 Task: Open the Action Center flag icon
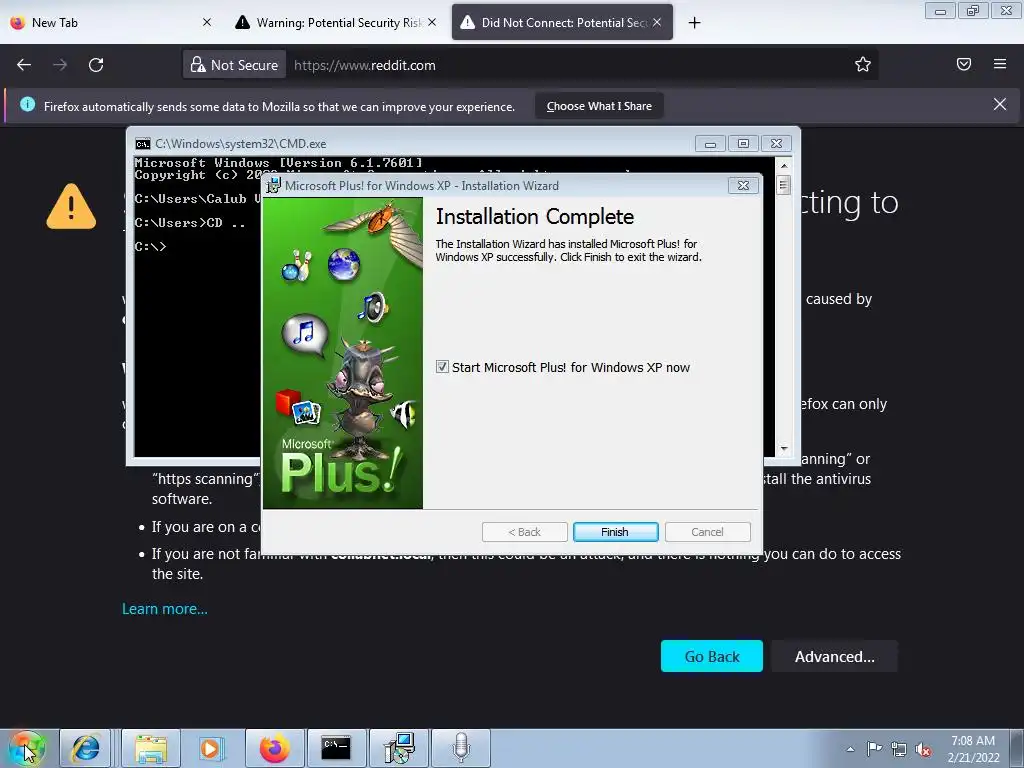(874, 749)
